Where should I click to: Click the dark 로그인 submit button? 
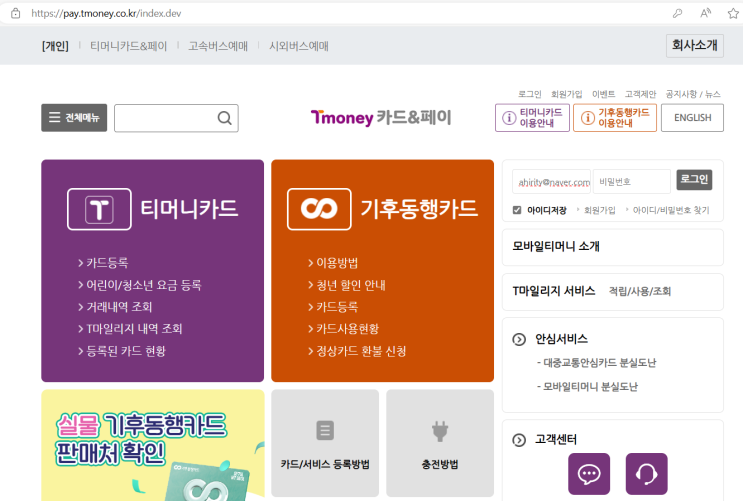coord(694,180)
